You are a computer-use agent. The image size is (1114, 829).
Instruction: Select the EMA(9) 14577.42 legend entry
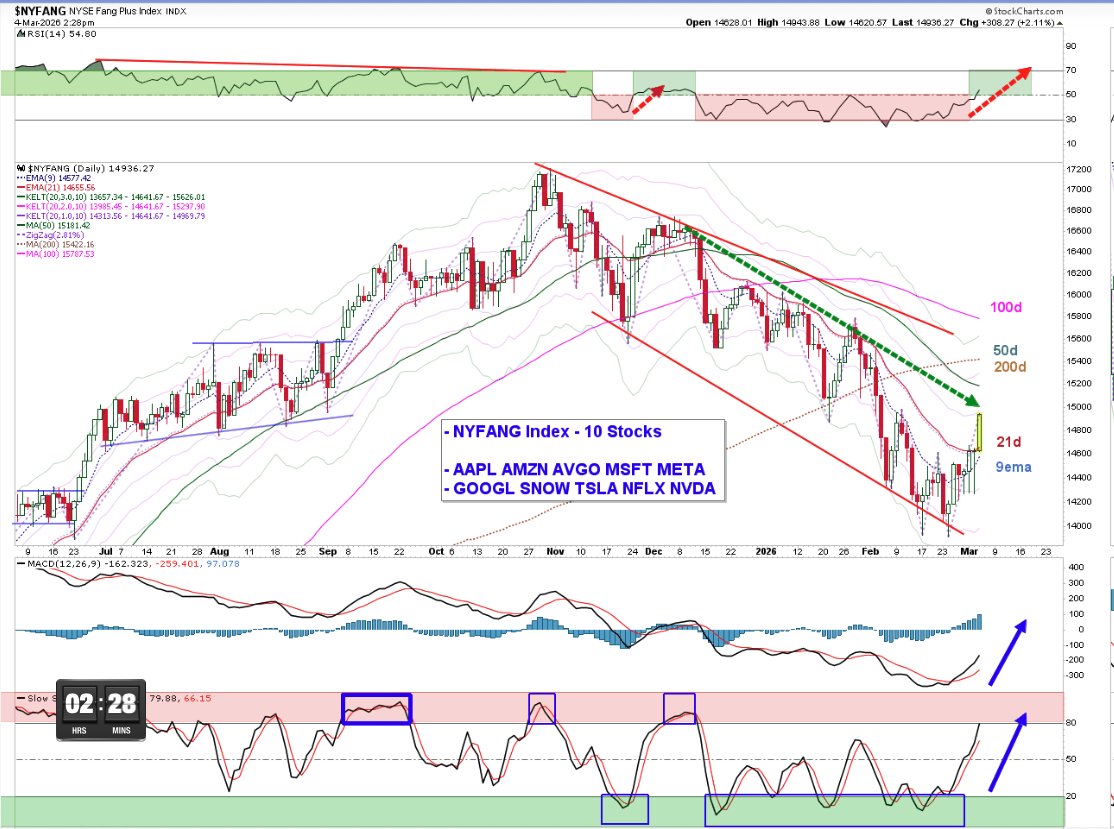point(54,178)
